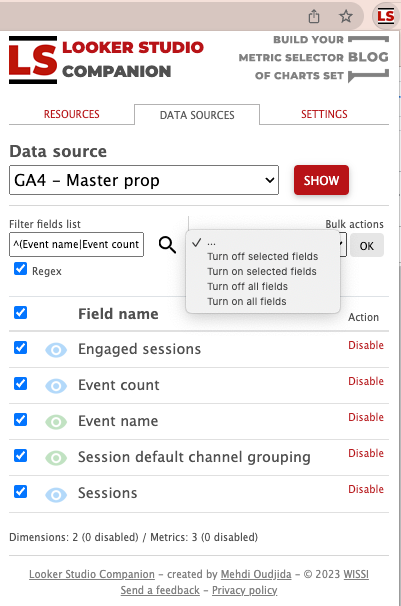Image resolution: width=401 pixels, height=606 pixels.
Task: Open the metric selector blog banner
Action: (x=314, y=58)
